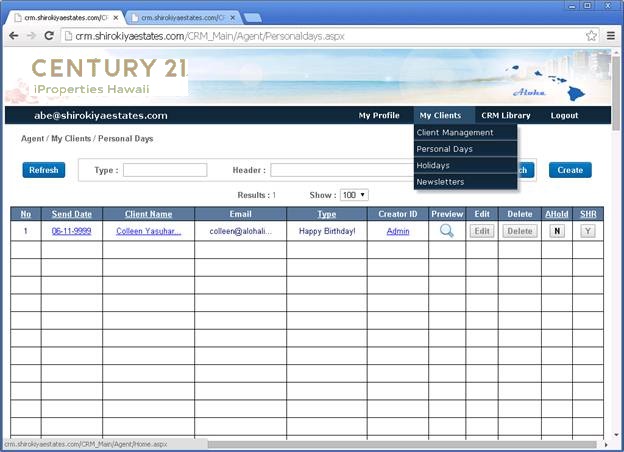Open the 06-11-9999 send date link

coord(72,231)
